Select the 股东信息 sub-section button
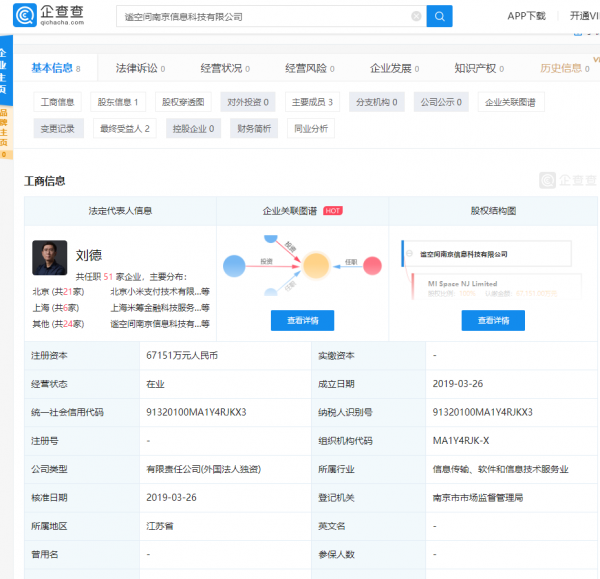The width and height of the screenshot is (600, 579). point(119,102)
